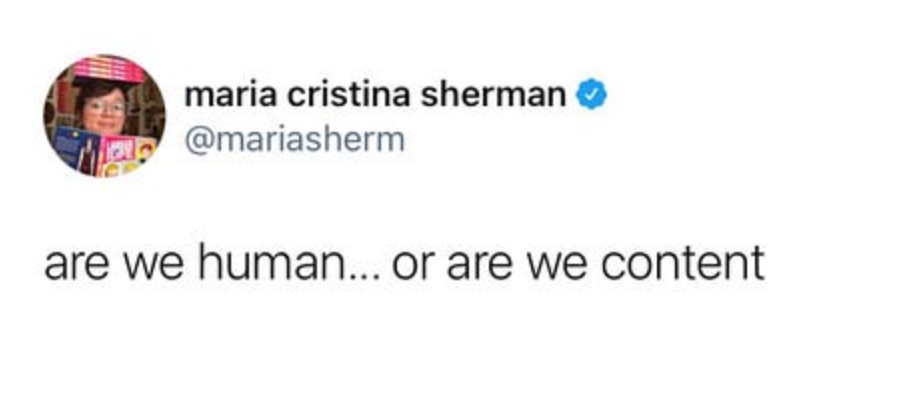
Task: Click the pink books stacked in avatar
Action: 109,69
